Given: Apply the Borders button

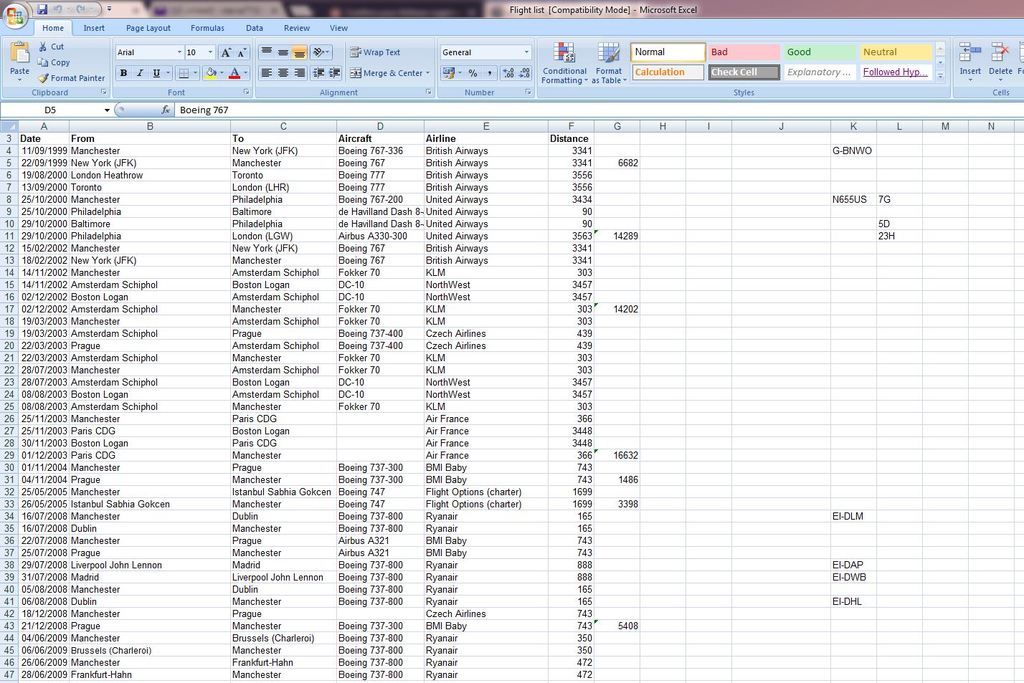Looking at the screenshot, I should pyautogui.click(x=184, y=73).
